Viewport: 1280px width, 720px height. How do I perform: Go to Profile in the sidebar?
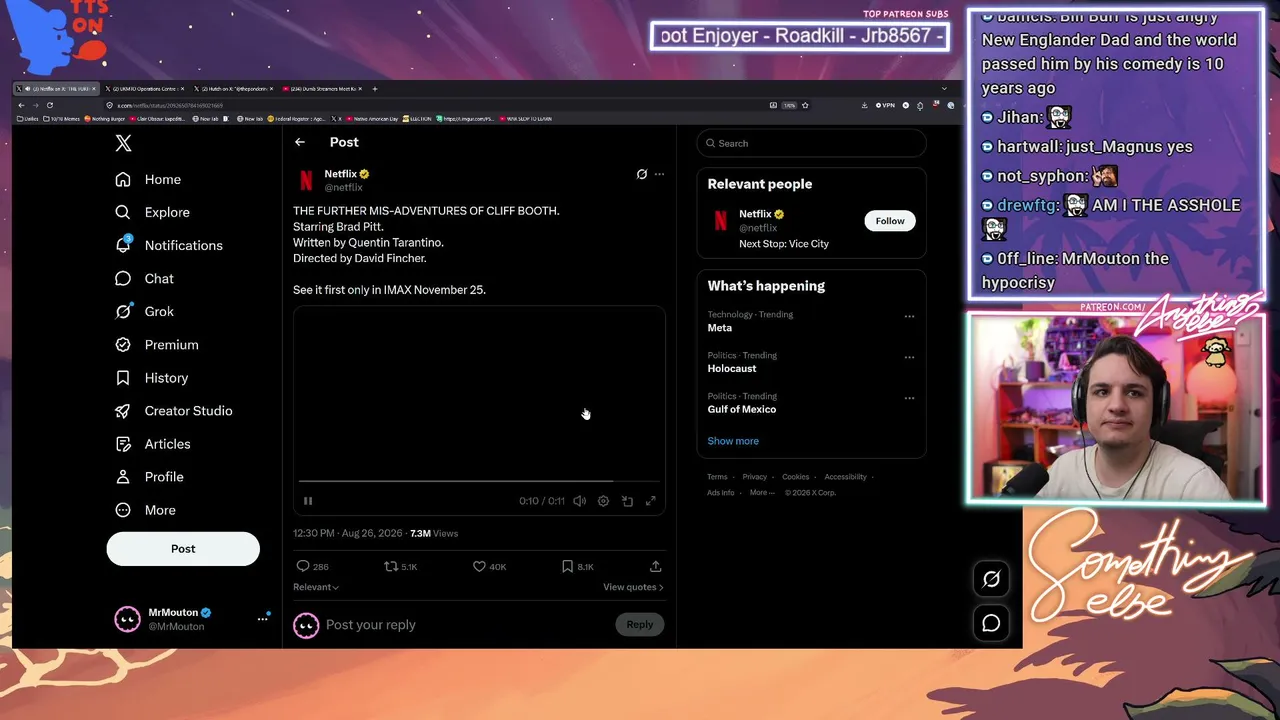(150, 477)
